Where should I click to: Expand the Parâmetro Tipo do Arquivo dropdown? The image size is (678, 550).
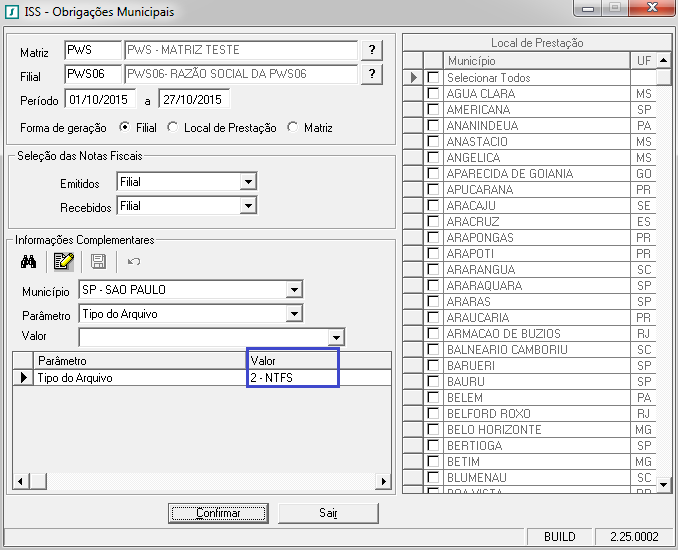[294, 314]
